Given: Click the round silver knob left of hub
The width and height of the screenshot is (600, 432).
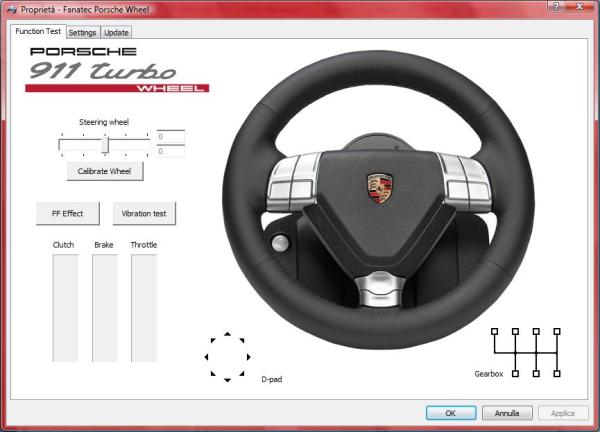Looking at the screenshot, I should coord(280,243).
